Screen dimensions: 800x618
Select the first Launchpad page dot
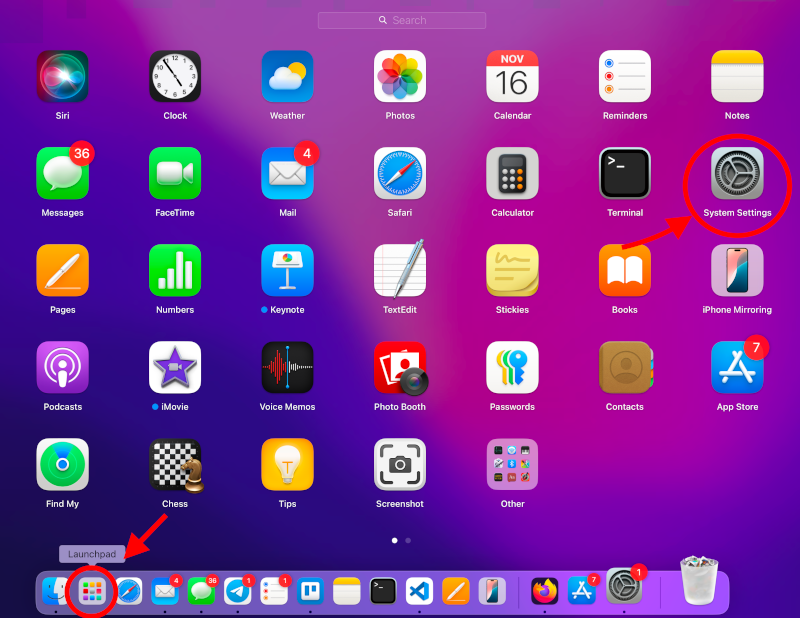[394, 540]
